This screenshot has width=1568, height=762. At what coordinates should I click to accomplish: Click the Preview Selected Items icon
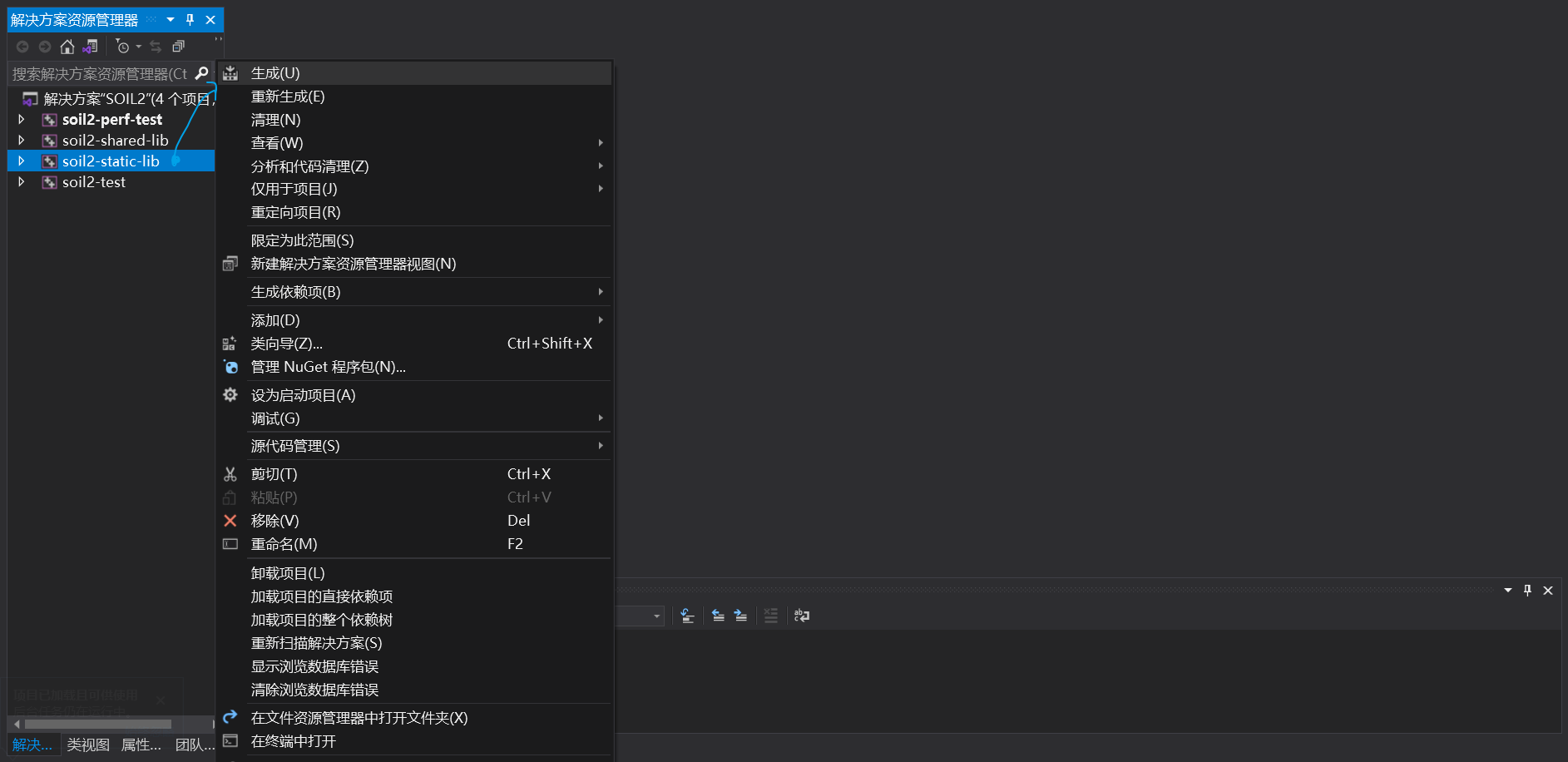click(178, 46)
